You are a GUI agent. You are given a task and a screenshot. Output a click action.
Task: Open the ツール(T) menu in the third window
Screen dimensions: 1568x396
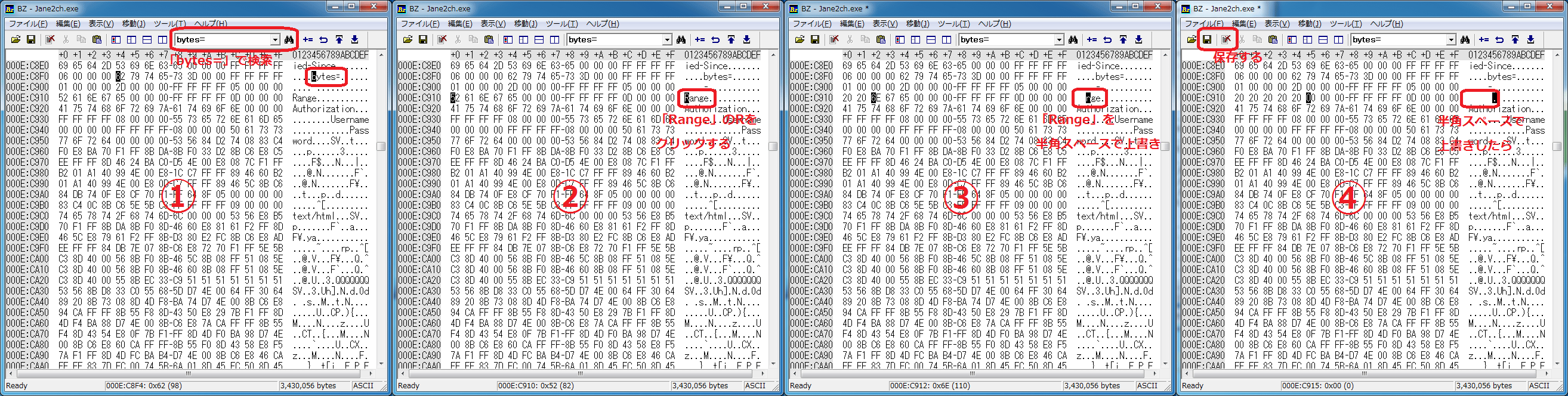coord(953,24)
